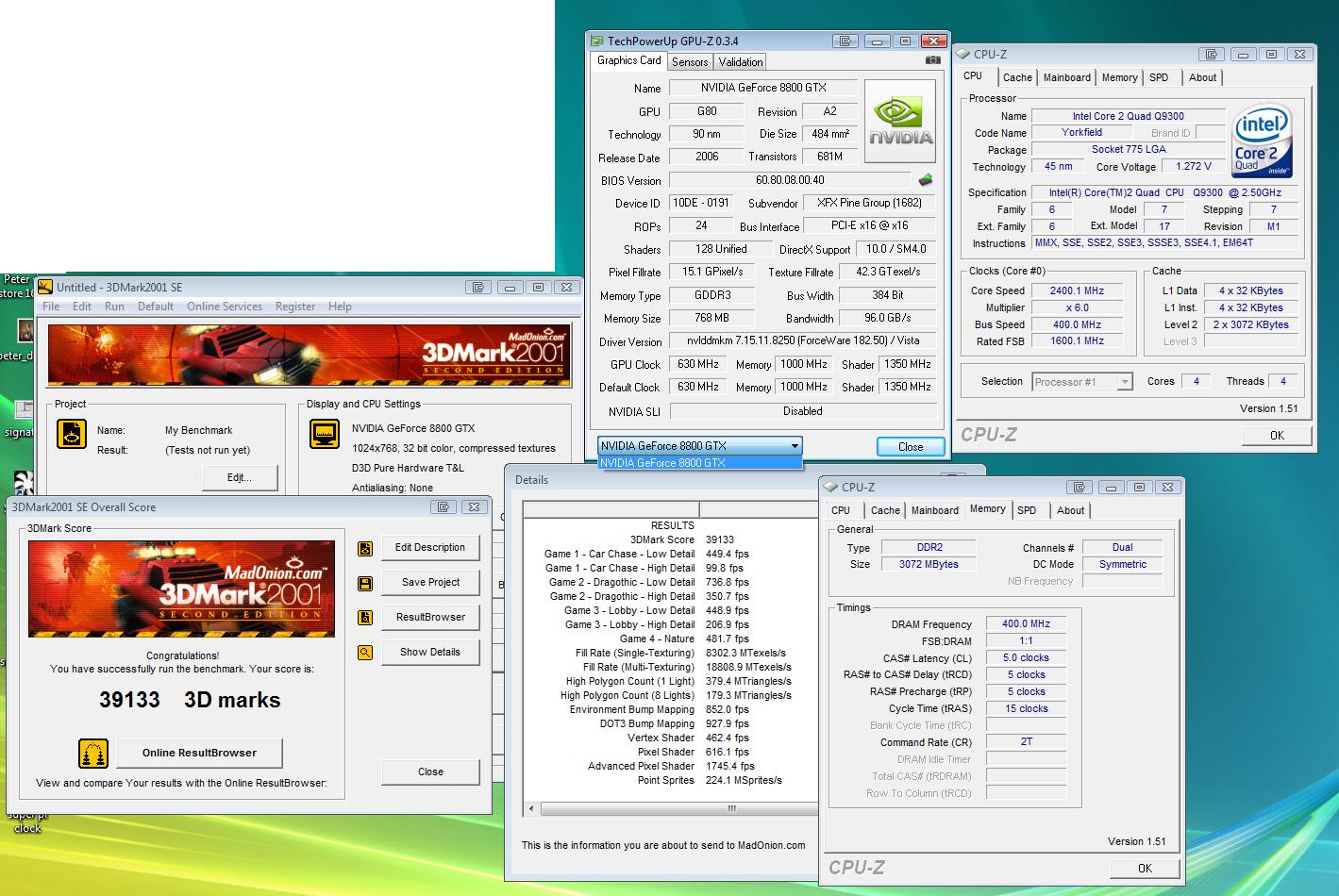Viewport: 1339px width, 896px height.
Task: Open the SPD tab in top CPU-Z
Action: point(1160,77)
